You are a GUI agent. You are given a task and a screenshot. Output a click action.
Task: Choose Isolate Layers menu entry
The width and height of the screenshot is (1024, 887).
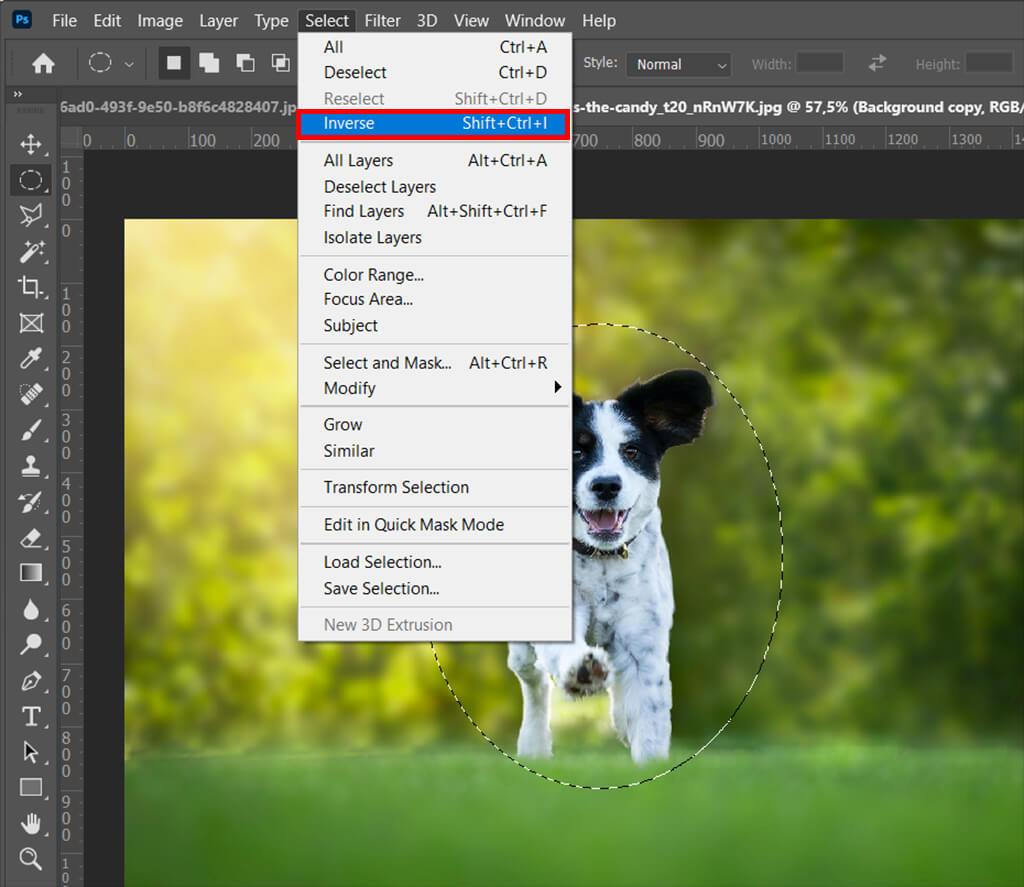coord(435,238)
